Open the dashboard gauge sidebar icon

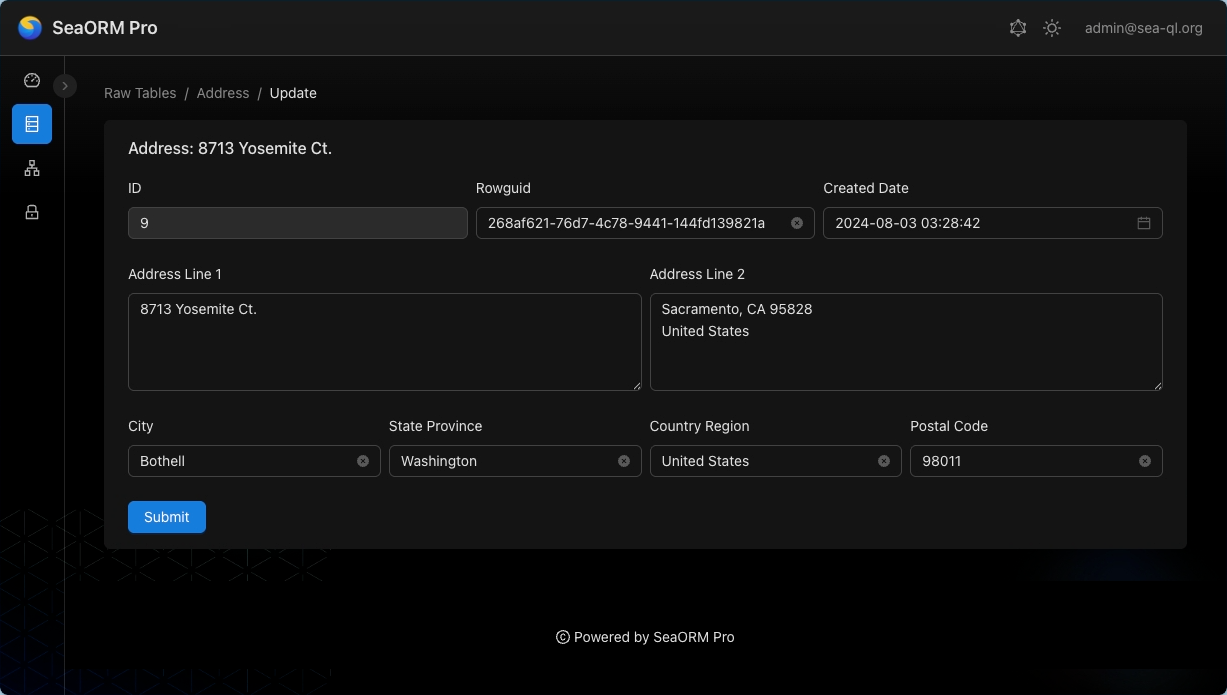[x=32, y=81]
